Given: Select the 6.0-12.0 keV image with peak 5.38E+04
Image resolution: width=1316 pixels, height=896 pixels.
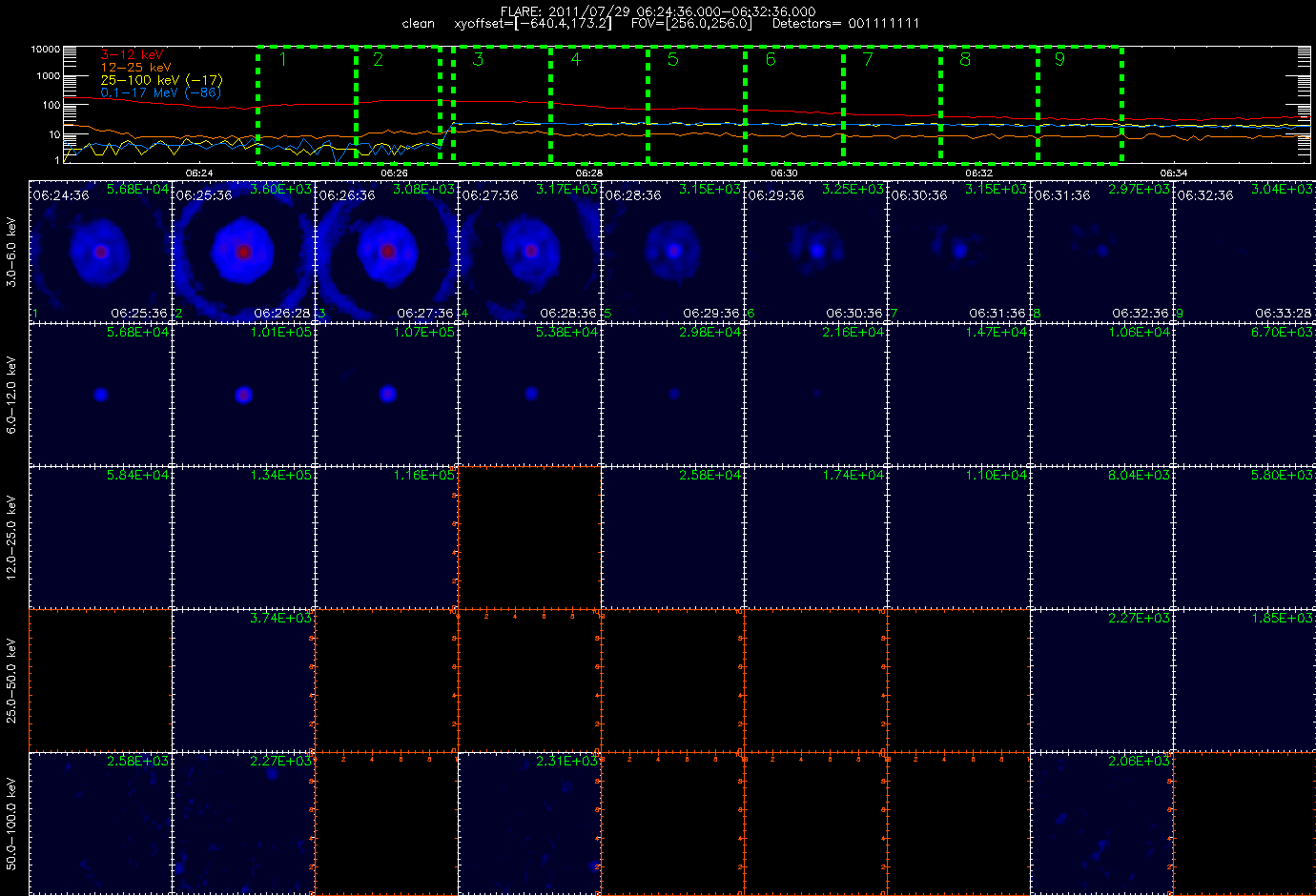Looking at the screenshot, I should 529,395.
